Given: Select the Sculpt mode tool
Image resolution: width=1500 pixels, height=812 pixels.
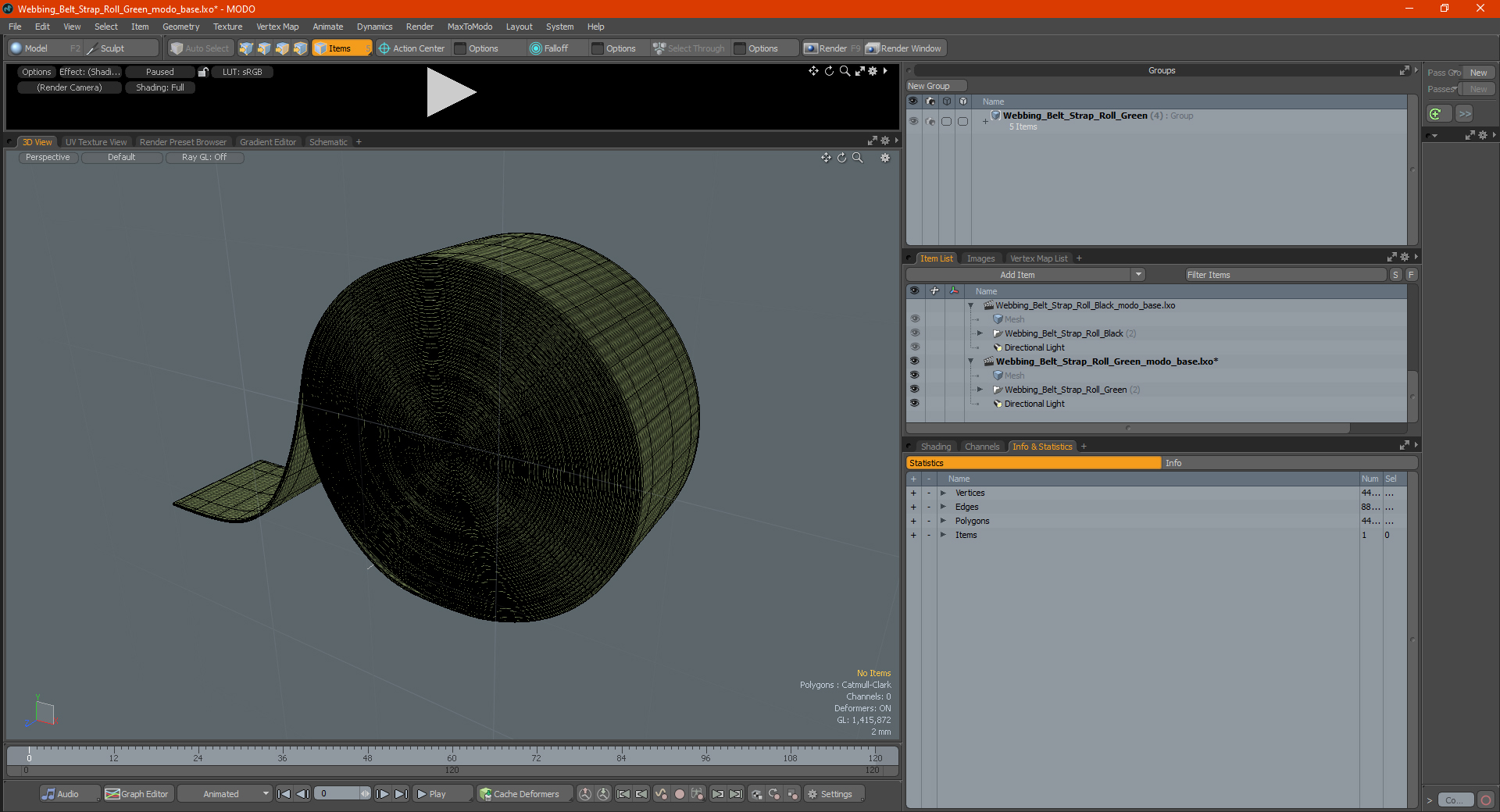Looking at the screenshot, I should click(x=112, y=48).
